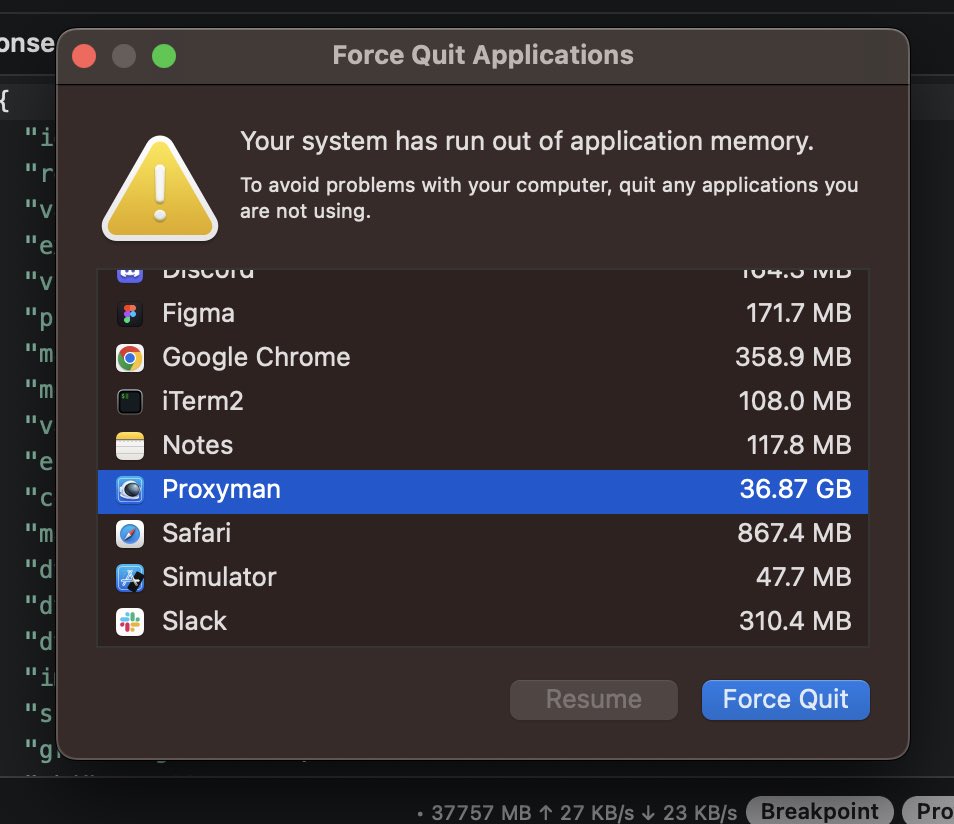Click the 310.4 MB memory value
The image size is (954, 824).
[x=795, y=621]
